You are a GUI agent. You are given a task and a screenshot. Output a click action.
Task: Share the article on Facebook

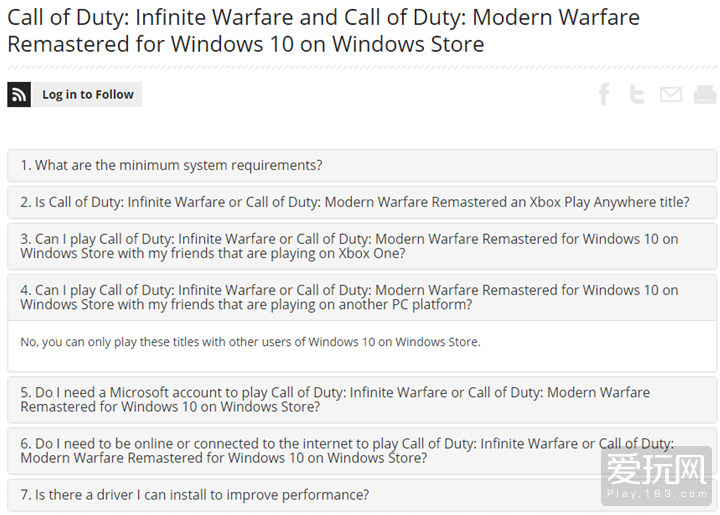604,95
